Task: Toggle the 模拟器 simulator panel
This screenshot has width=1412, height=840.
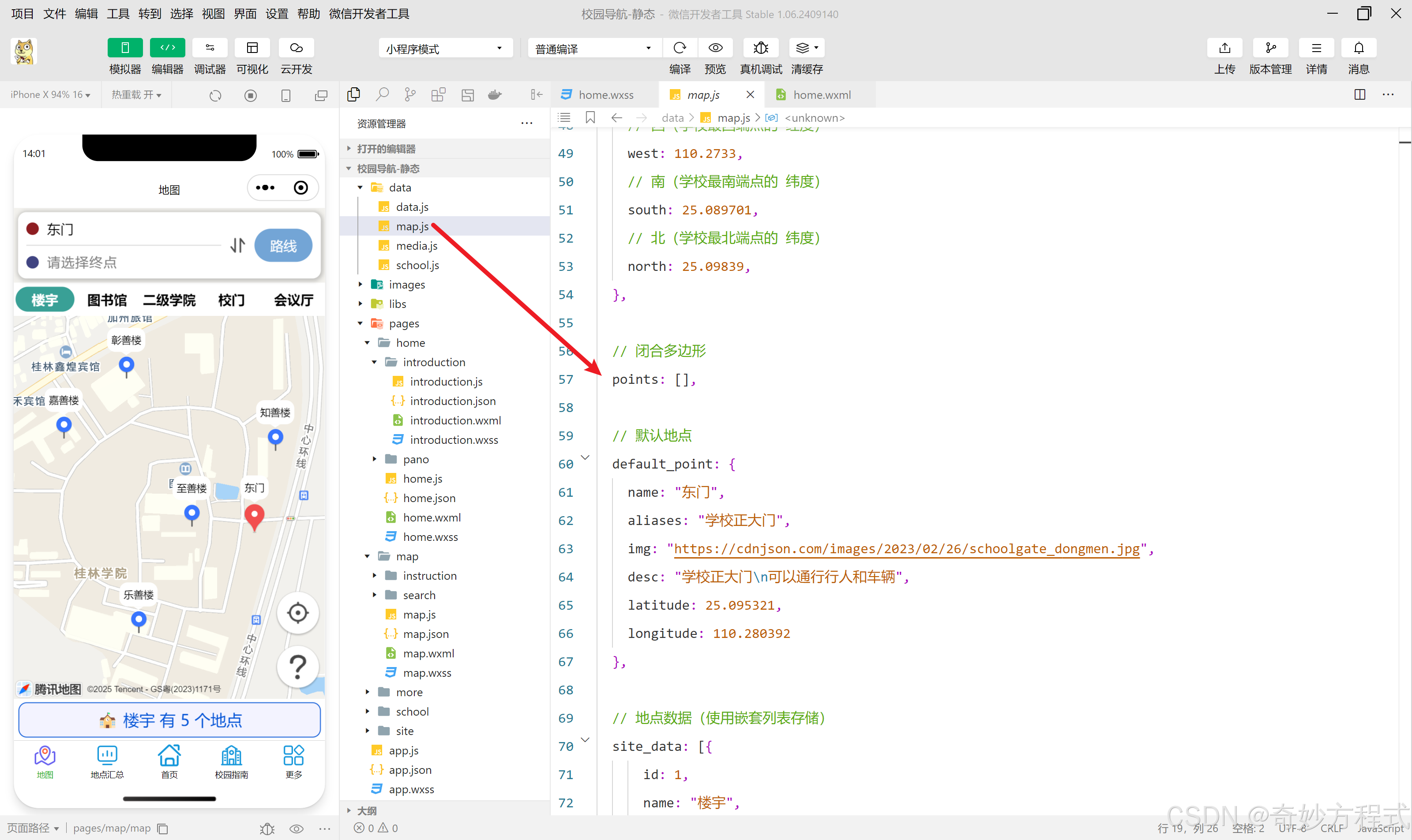Action: (125, 48)
